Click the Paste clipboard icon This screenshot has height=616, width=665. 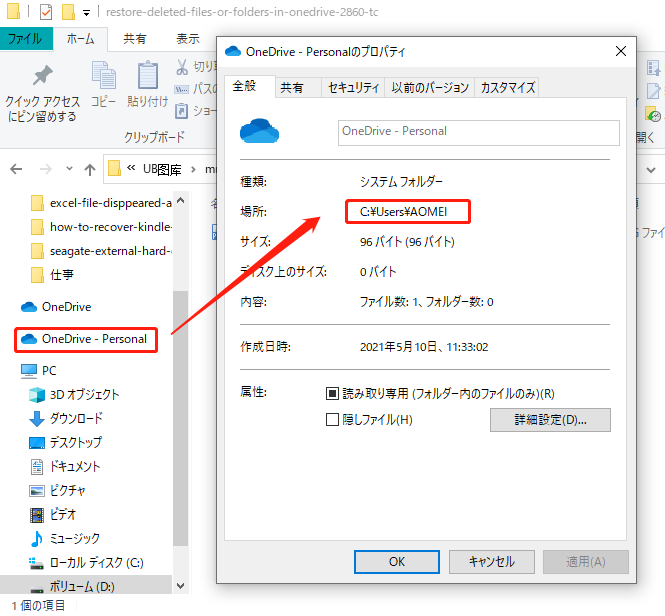(x=148, y=76)
